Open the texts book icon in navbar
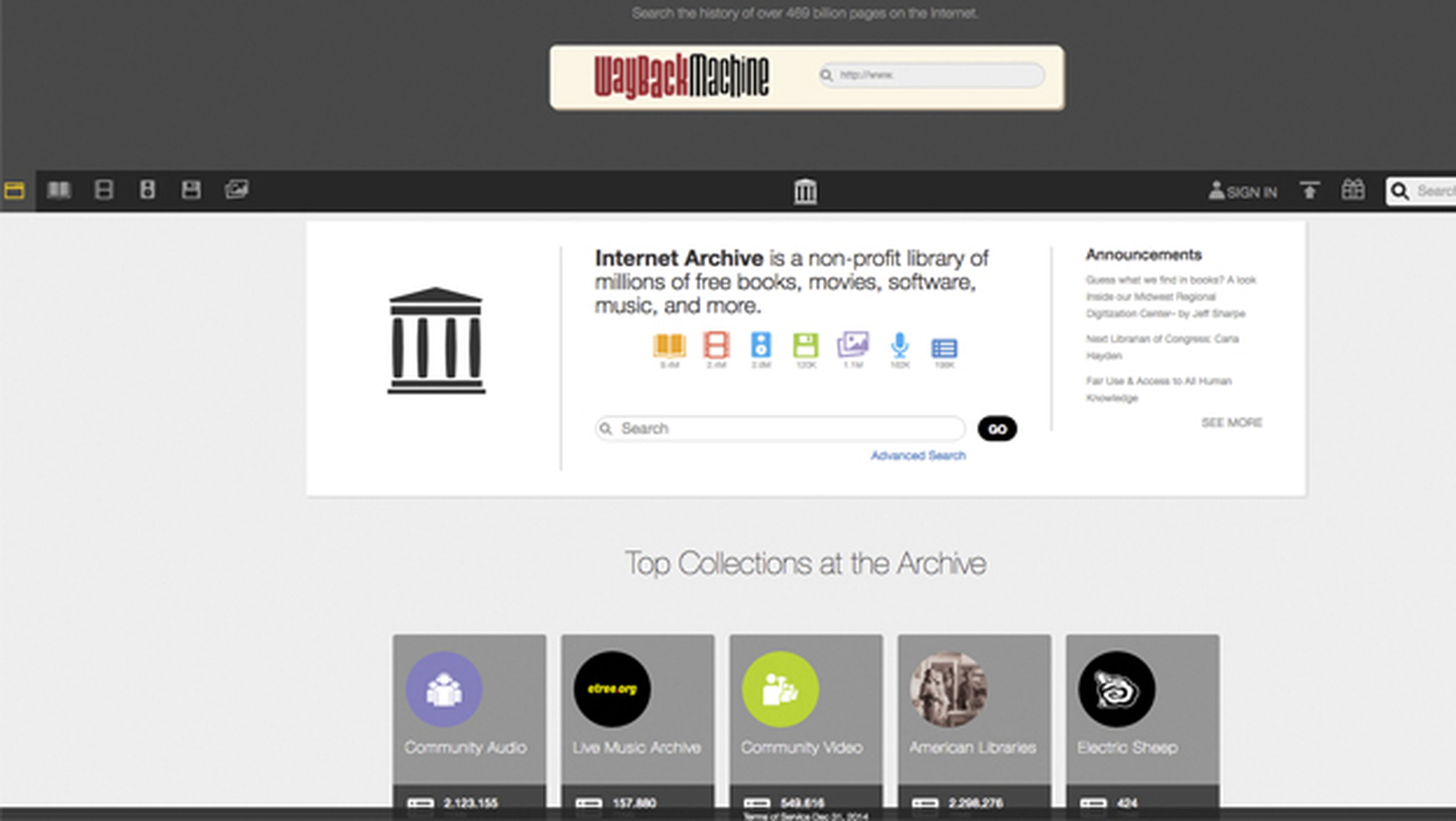 coord(59,190)
